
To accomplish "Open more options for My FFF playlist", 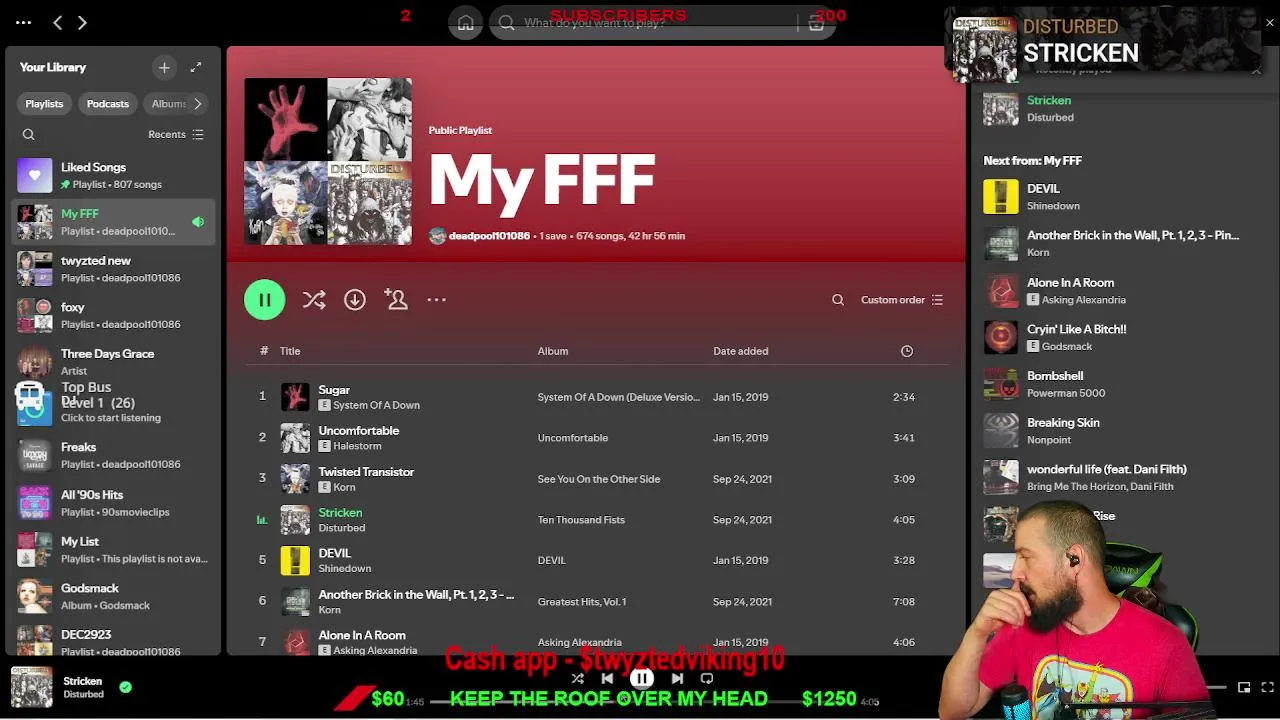I will [437, 300].
